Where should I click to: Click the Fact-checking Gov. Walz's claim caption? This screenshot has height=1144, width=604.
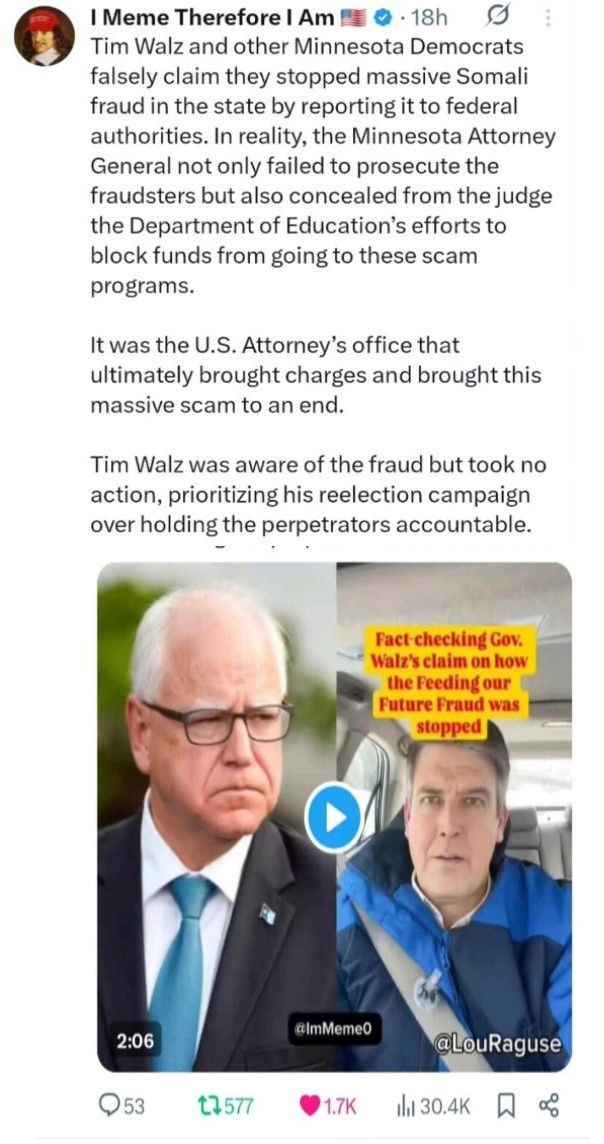click(x=450, y=683)
